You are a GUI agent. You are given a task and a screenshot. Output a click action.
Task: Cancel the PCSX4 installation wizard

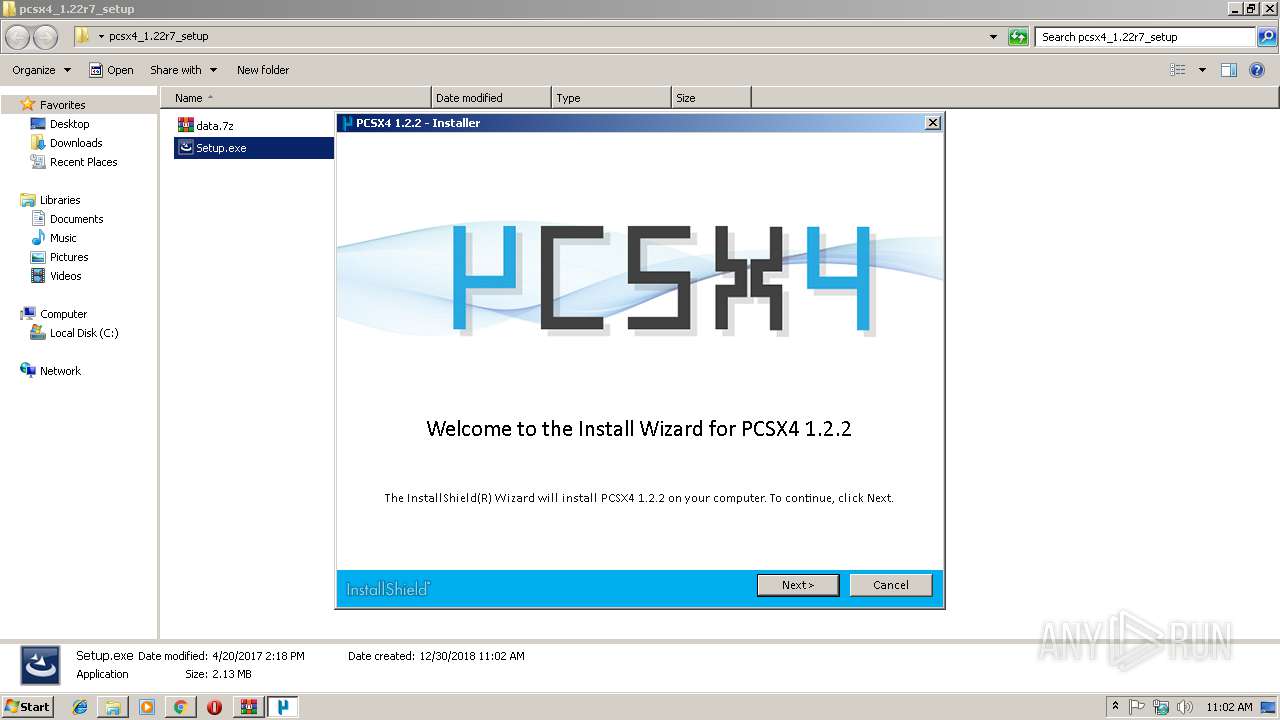[x=890, y=585]
